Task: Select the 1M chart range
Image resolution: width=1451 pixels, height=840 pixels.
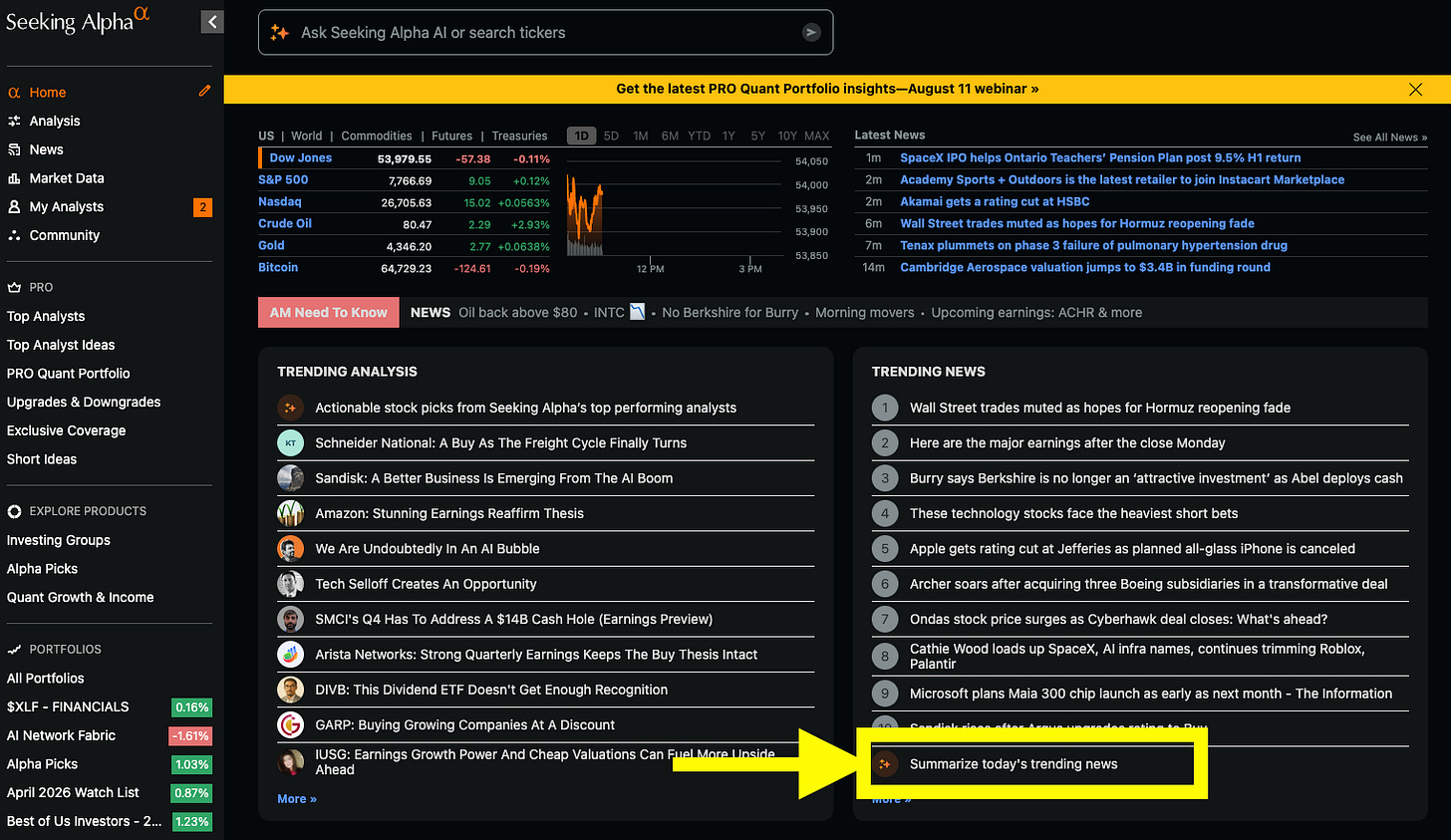Action: (x=641, y=136)
